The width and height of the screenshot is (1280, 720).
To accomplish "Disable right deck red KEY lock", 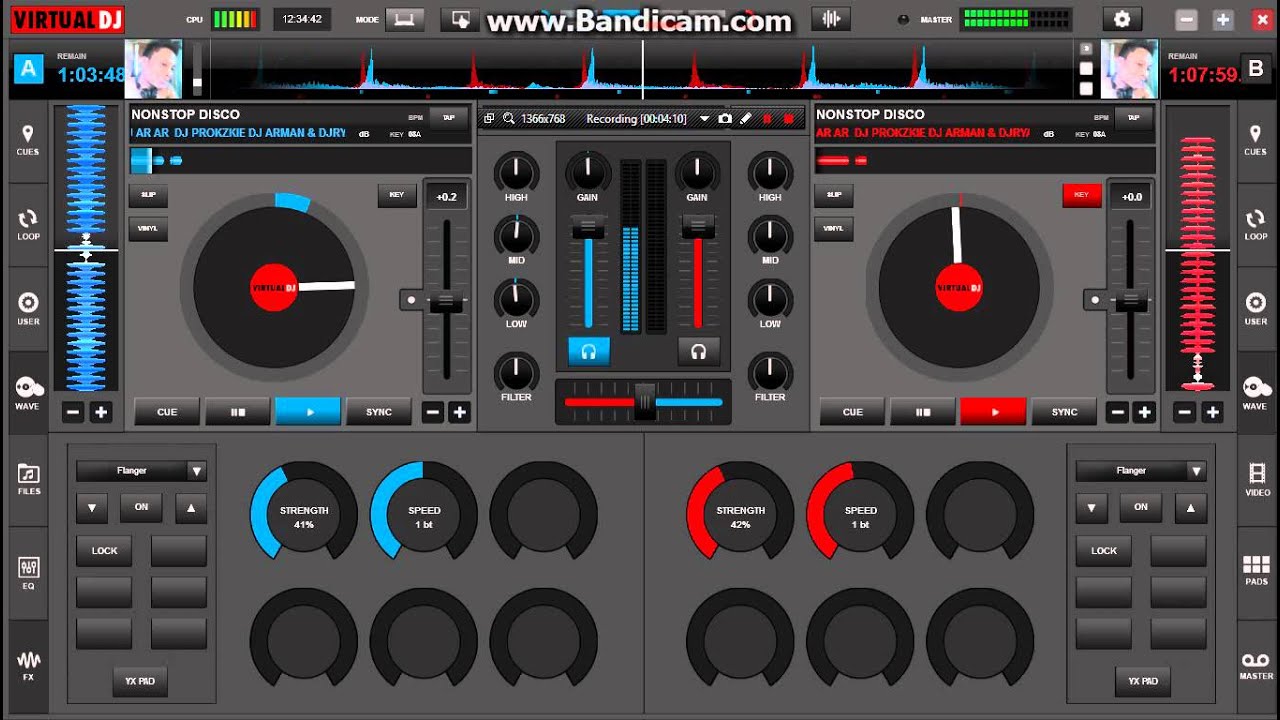I will click(1081, 195).
